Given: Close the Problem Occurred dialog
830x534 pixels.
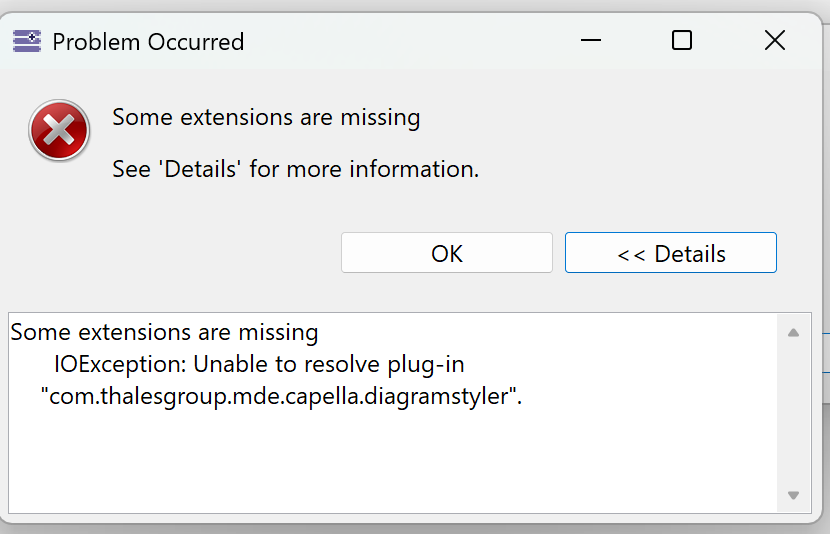Looking at the screenshot, I should point(774,40).
